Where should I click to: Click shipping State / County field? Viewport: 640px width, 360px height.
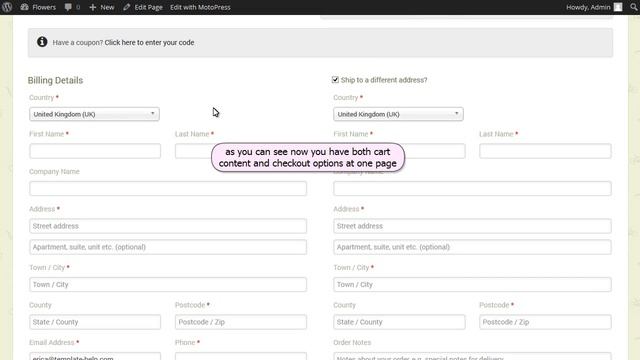[399, 322]
